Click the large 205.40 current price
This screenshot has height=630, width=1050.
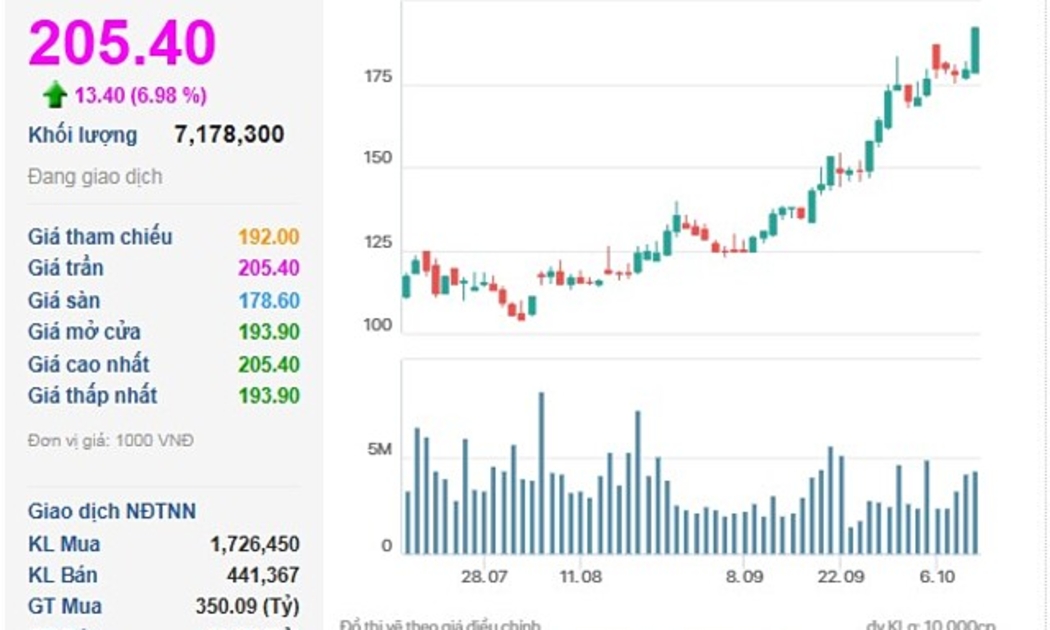point(122,44)
